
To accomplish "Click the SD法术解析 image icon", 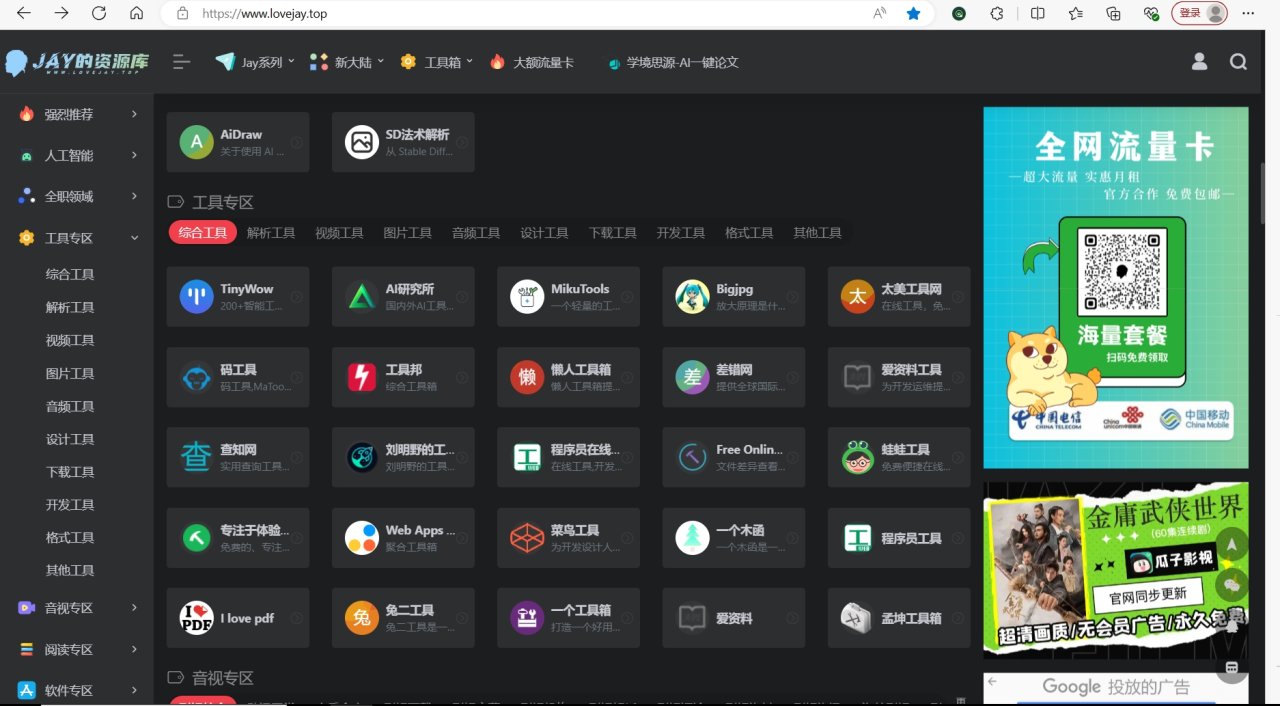I will click(x=361, y=142).
